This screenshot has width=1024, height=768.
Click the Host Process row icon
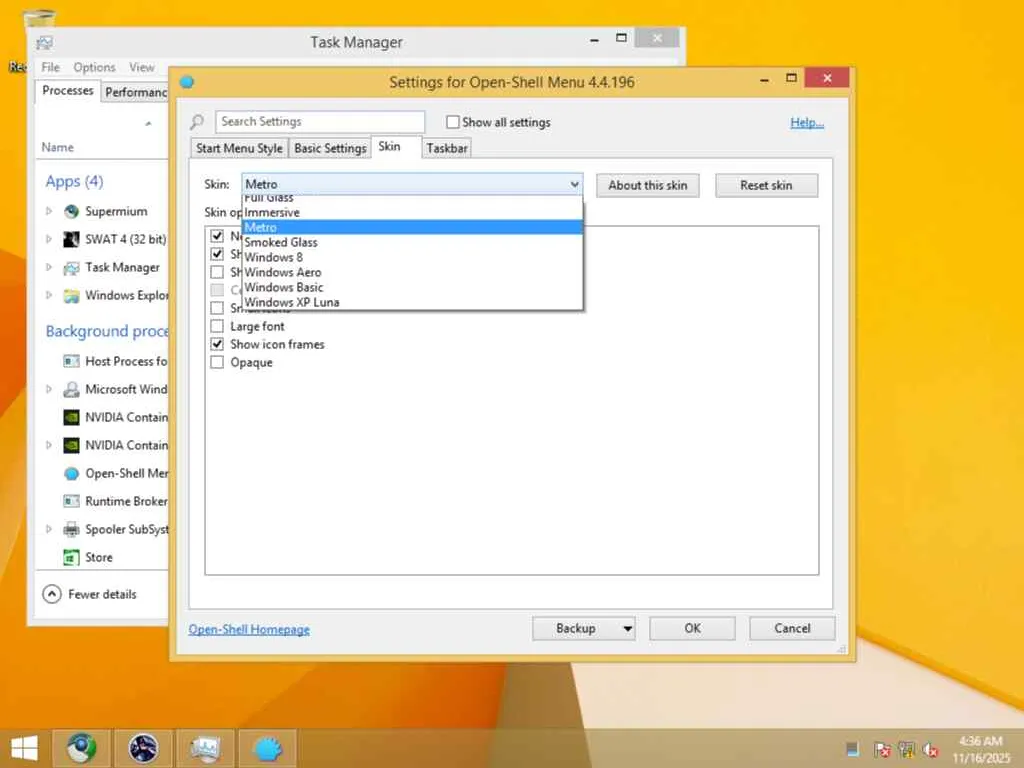pyautogui.click(x=71, y=361)
